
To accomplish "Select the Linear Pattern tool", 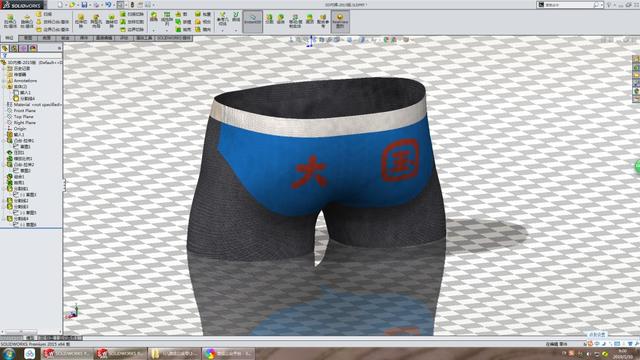I will tap(167, 19).
